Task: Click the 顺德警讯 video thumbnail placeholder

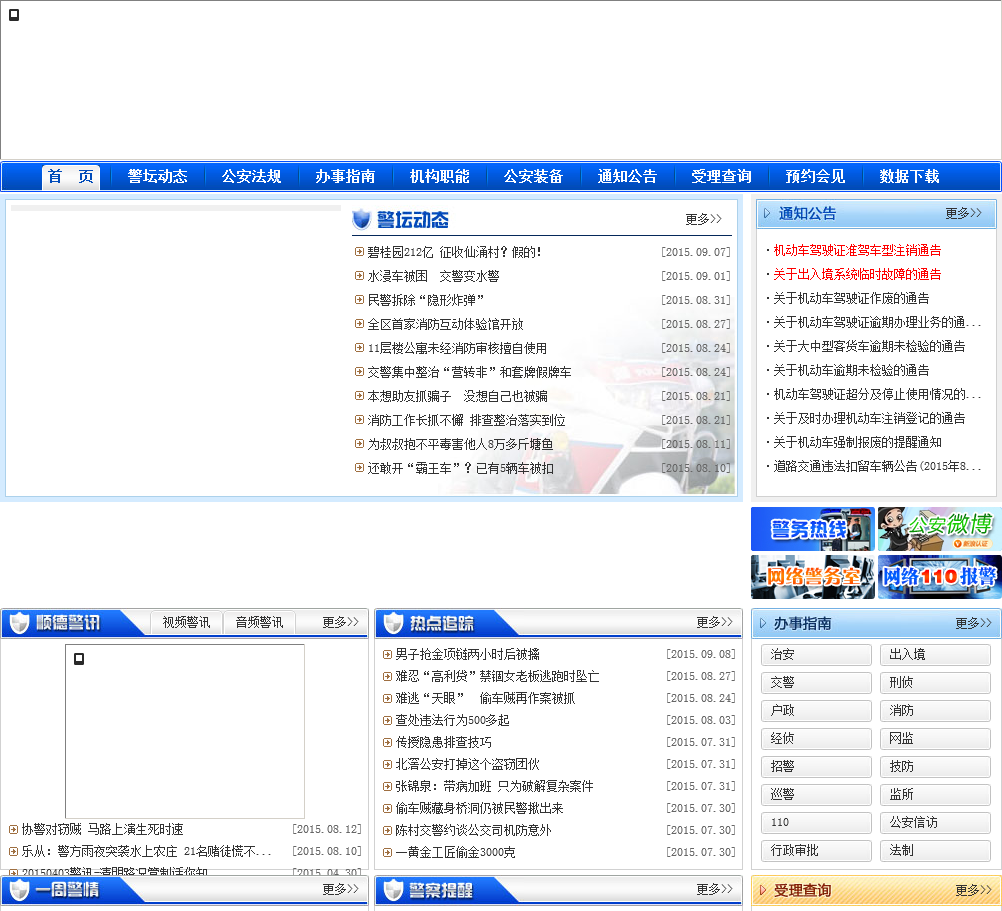Action: pos(185,731)
